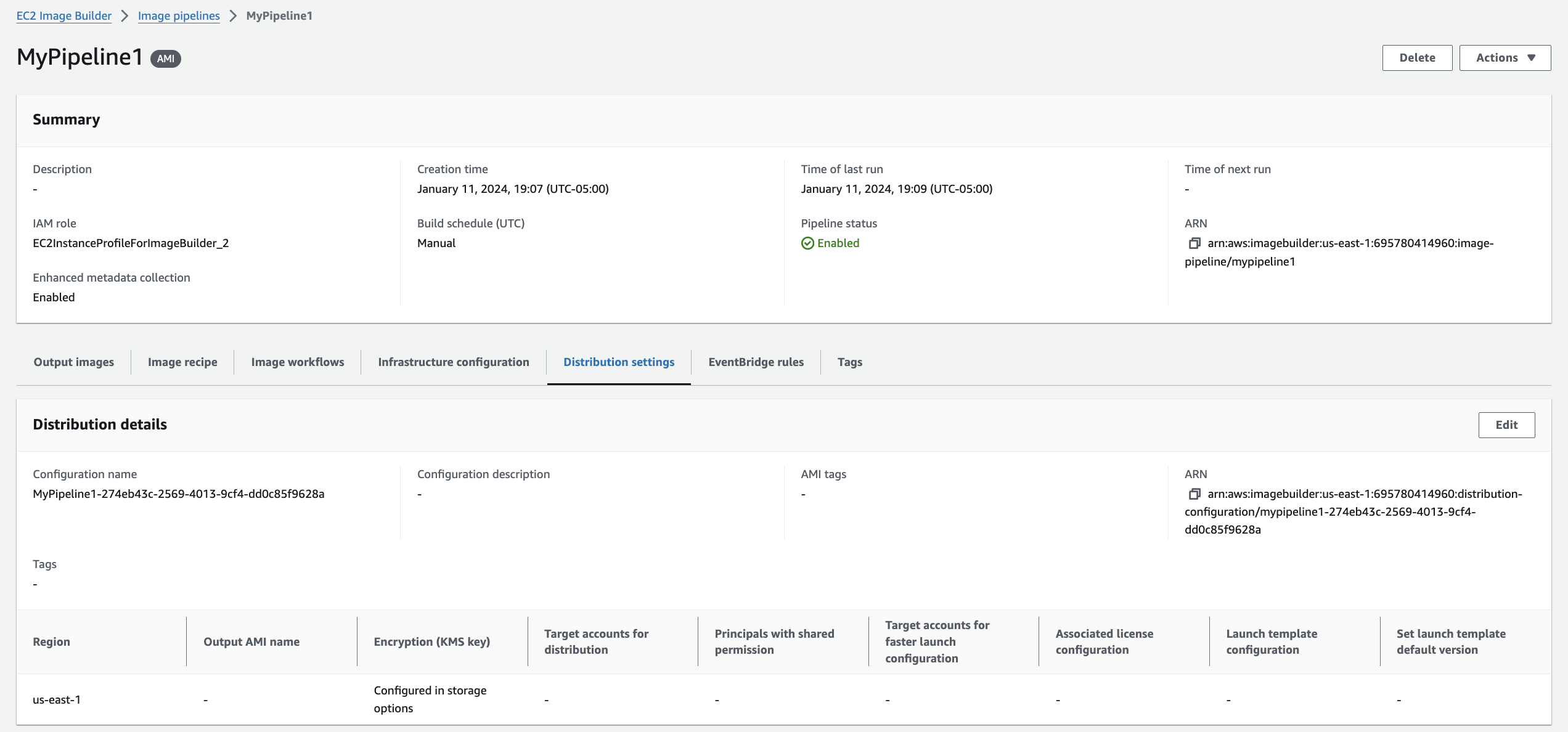Viewport: 1568px width, 732px height.
Task: Click the Enabled status check icon
Action: pos(807,243)
